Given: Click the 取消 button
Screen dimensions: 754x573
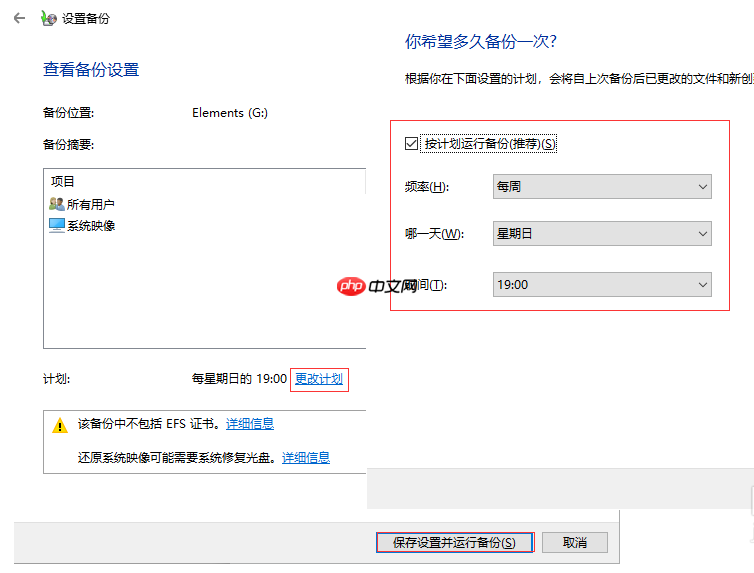Looking at the screenshot, I should coord(575,542).
